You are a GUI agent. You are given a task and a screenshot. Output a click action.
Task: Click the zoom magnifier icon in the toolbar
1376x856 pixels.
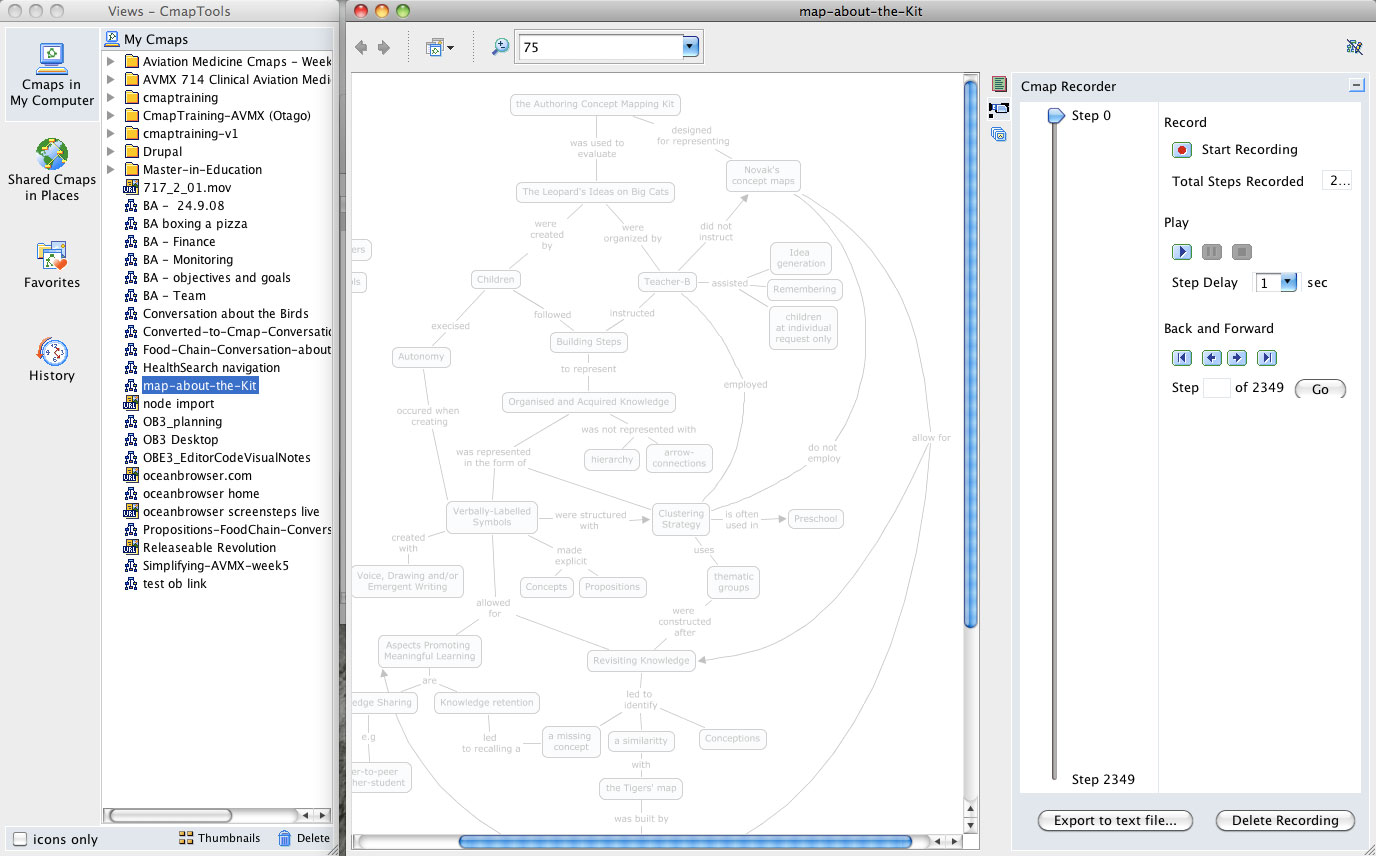coord(499,46)
